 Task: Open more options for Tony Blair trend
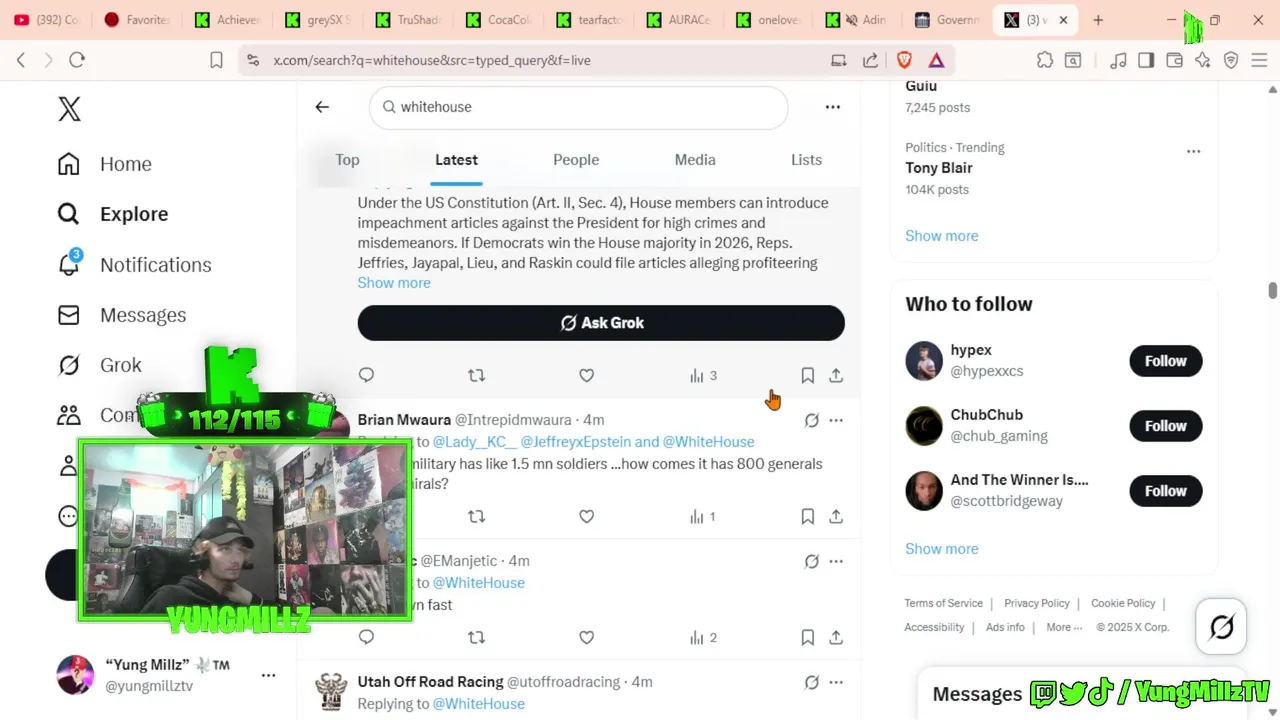click(1193, 151)
